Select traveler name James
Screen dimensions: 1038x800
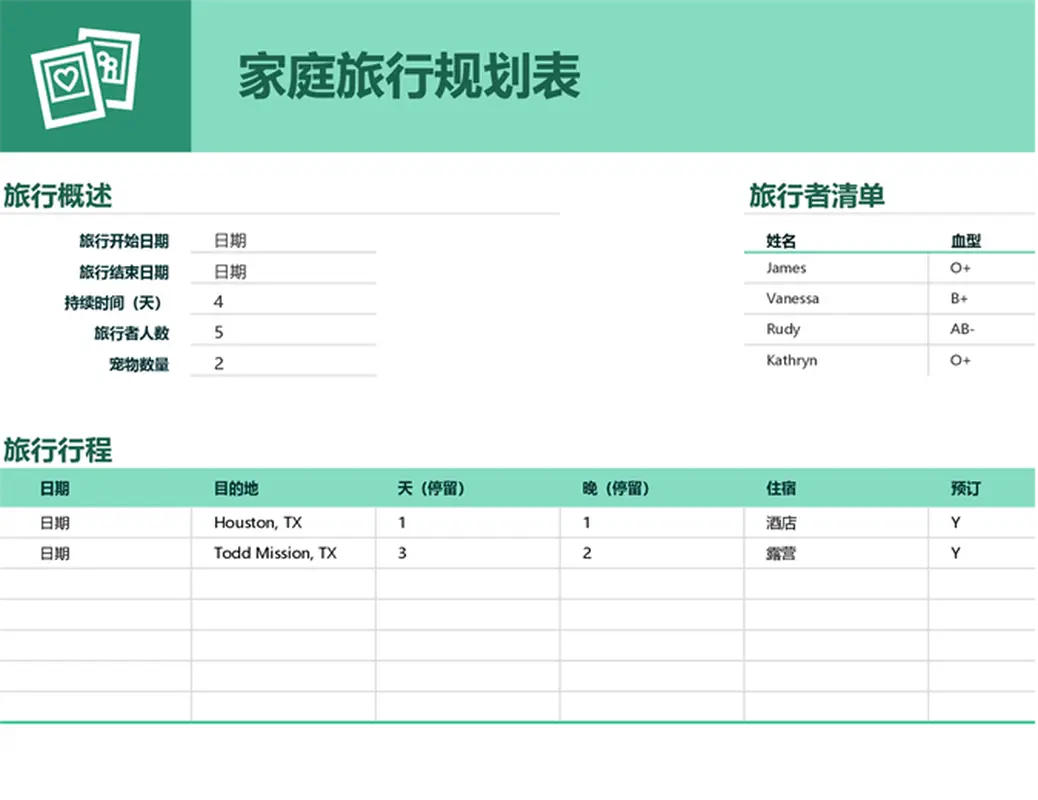pos(786,268)
